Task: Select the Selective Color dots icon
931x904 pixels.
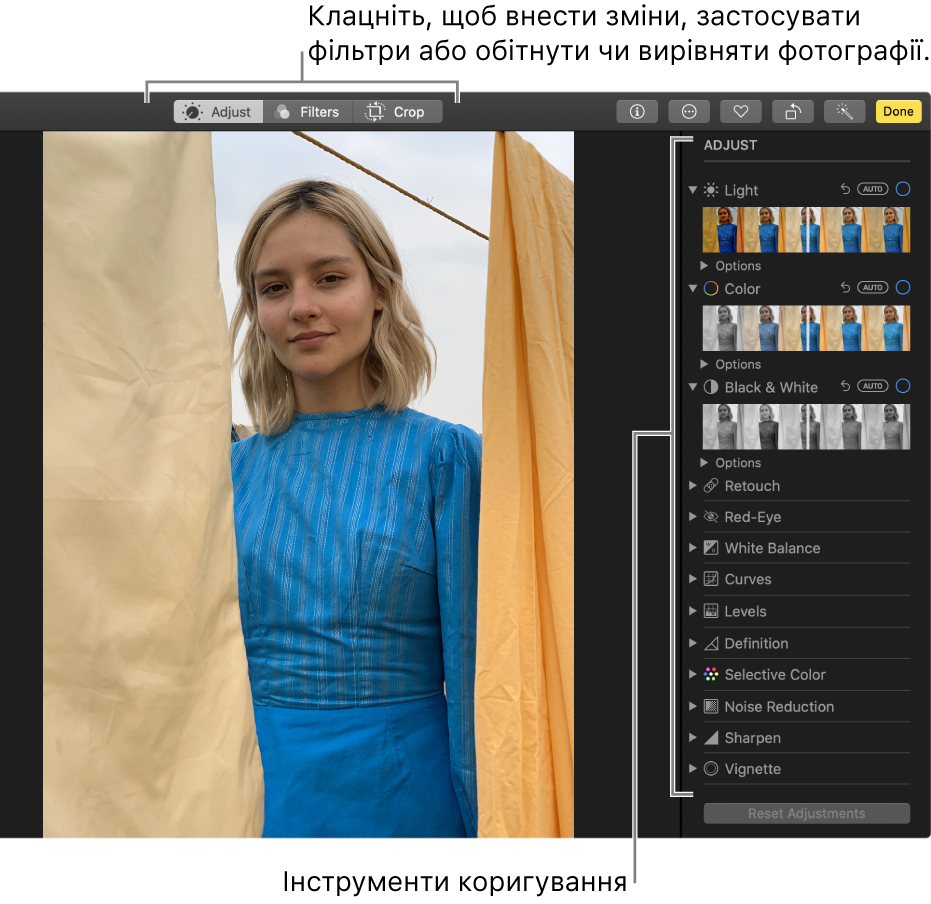Action: [x=711, y=674]
